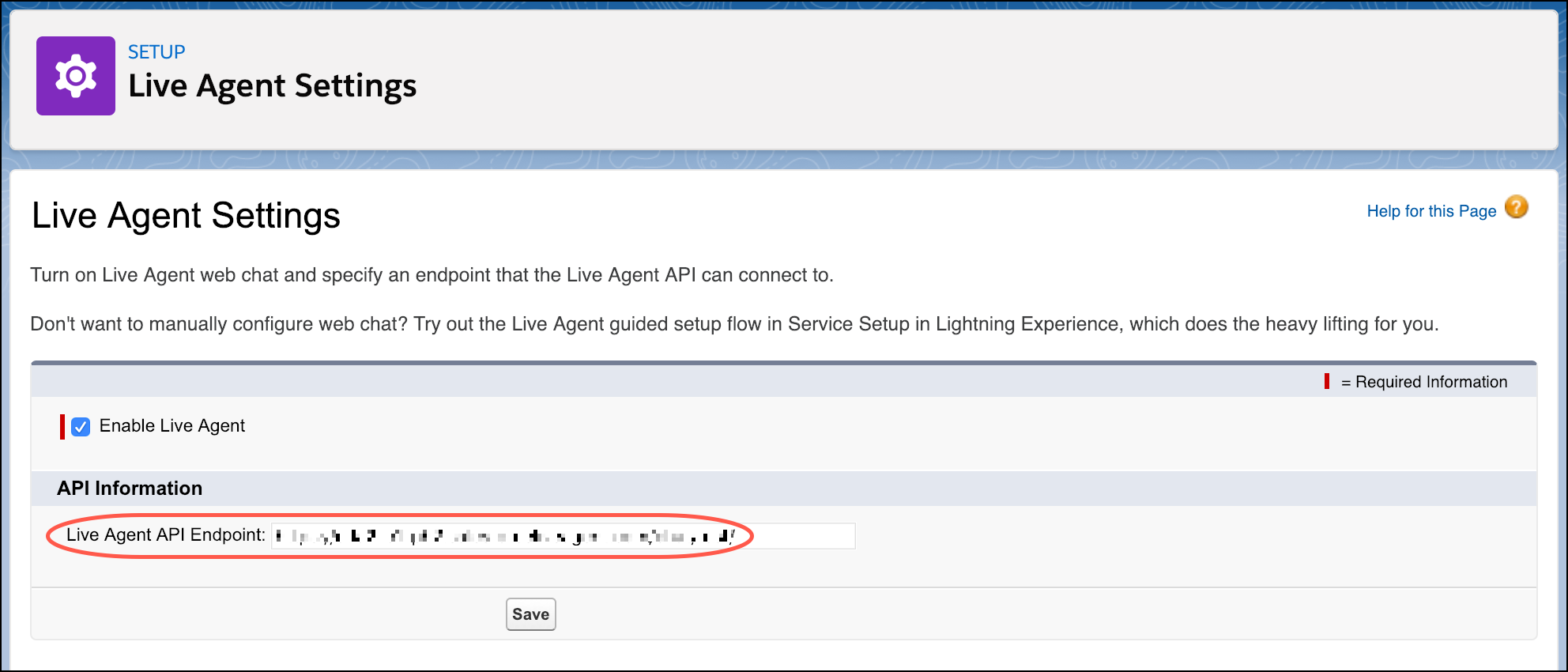This screenshot has width=1568, height=672.
Task: Click the Required Information legend text
Action: click(1430, 382)
